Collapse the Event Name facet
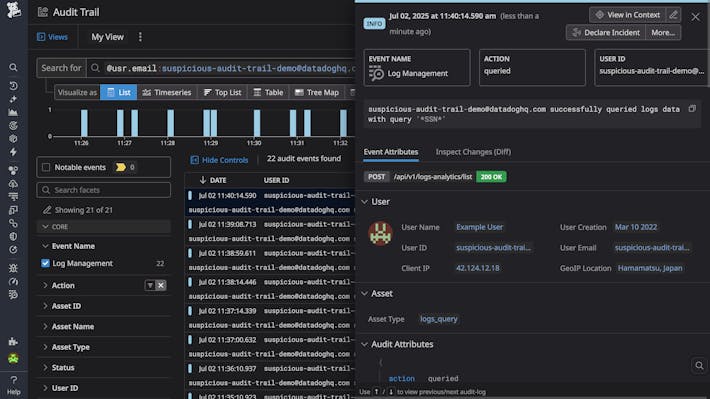The height and width of the screenshot is (399, 710). tap(45, 246)
